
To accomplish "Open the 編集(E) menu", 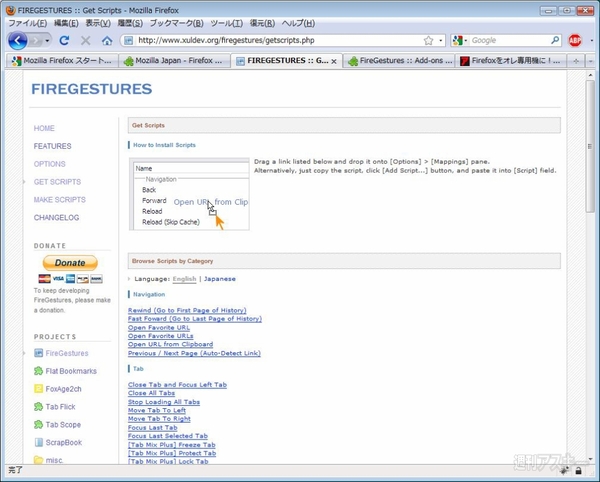I will [x=66, y=23].
